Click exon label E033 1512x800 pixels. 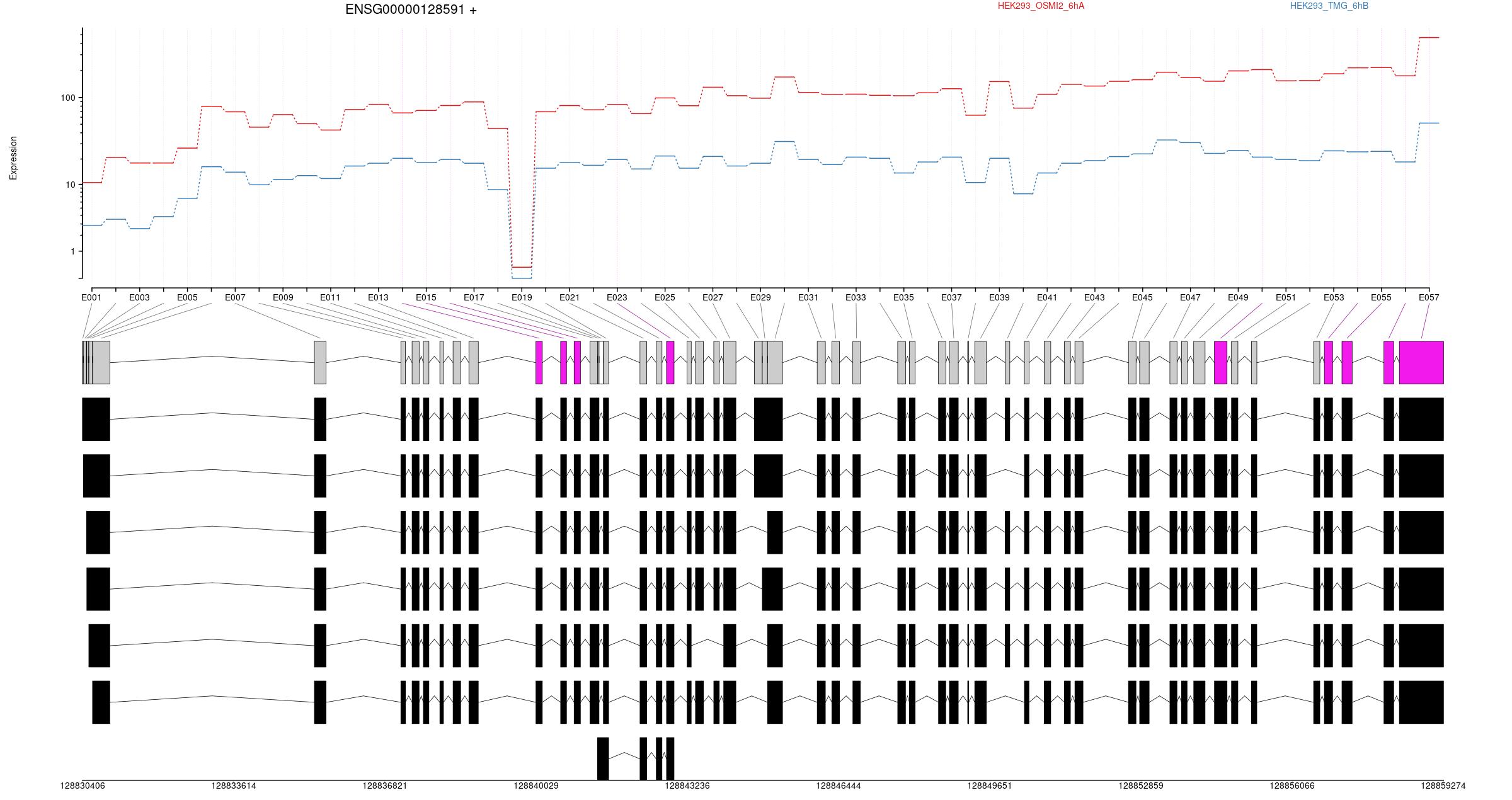point(856,297)
